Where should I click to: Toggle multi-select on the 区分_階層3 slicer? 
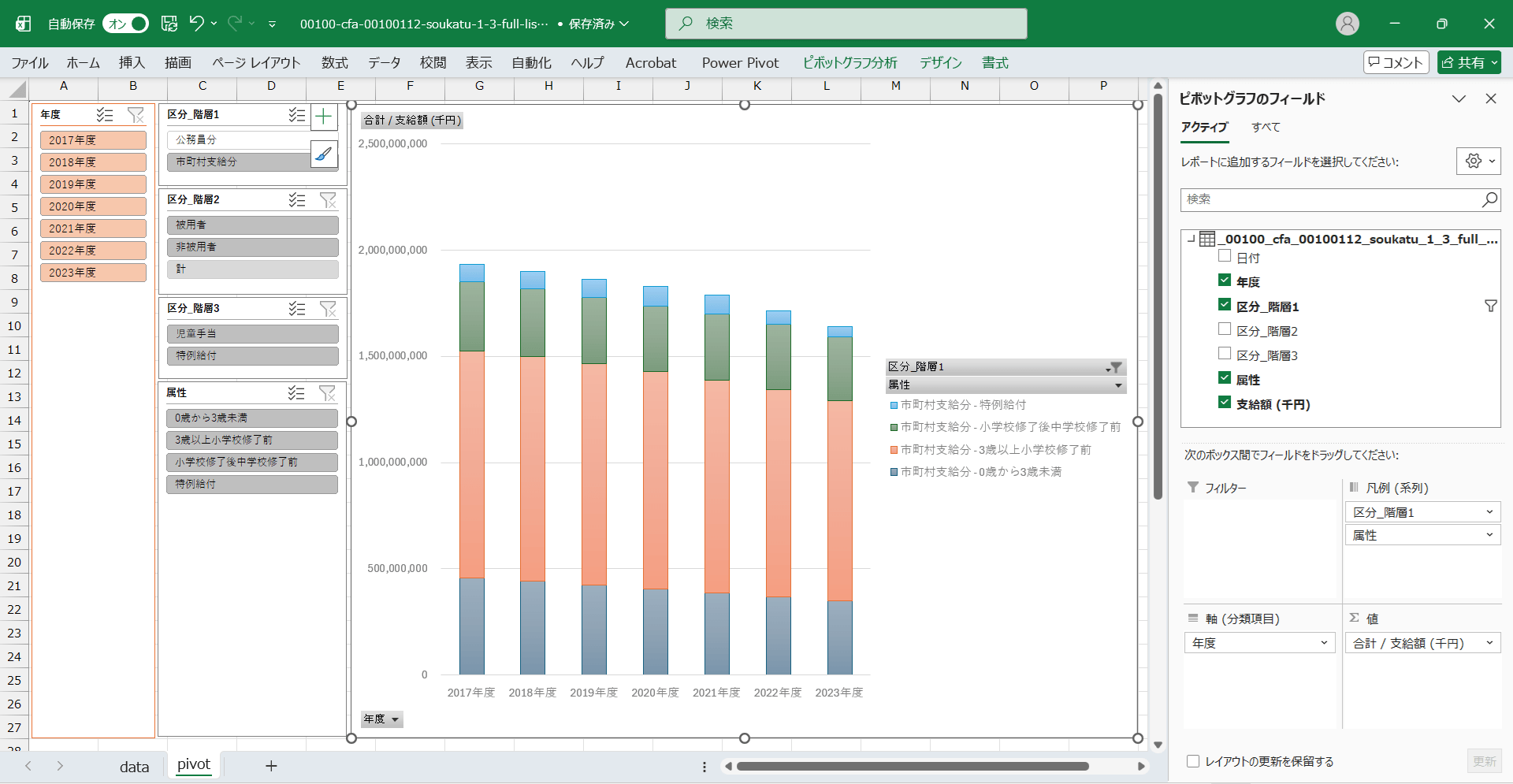click(296, 309)
